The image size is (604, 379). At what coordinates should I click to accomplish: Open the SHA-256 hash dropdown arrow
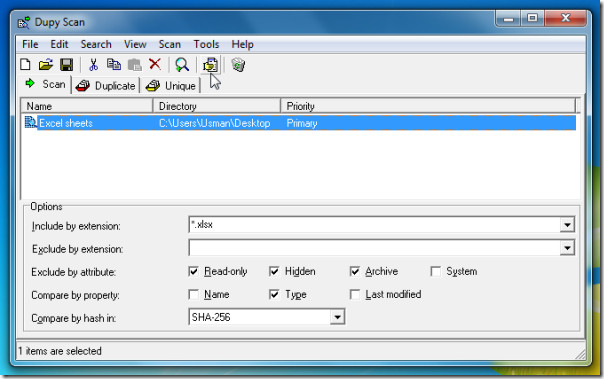[x=337, y=317]
